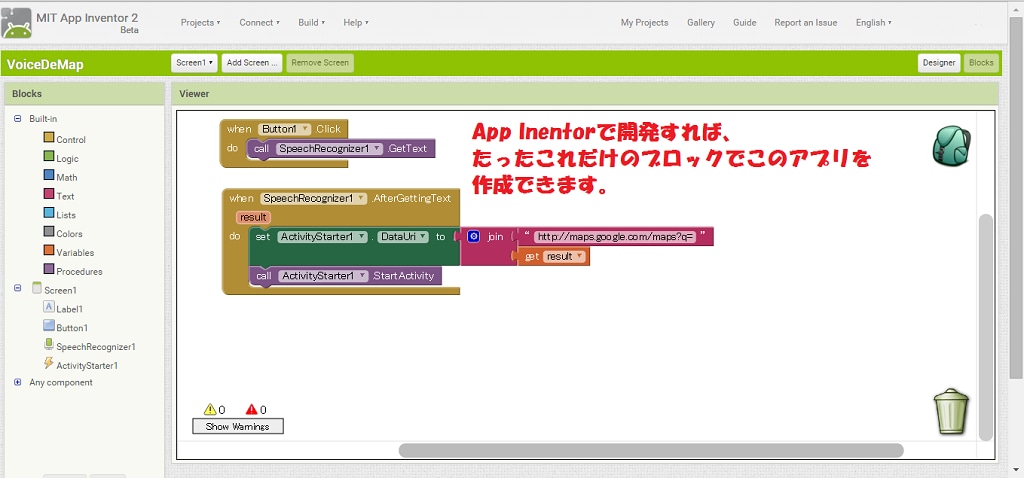Screen dimensions: 1024x500
Task: Open SpeechRecognizer1 dropdown in GetText block
Action: 330,148
